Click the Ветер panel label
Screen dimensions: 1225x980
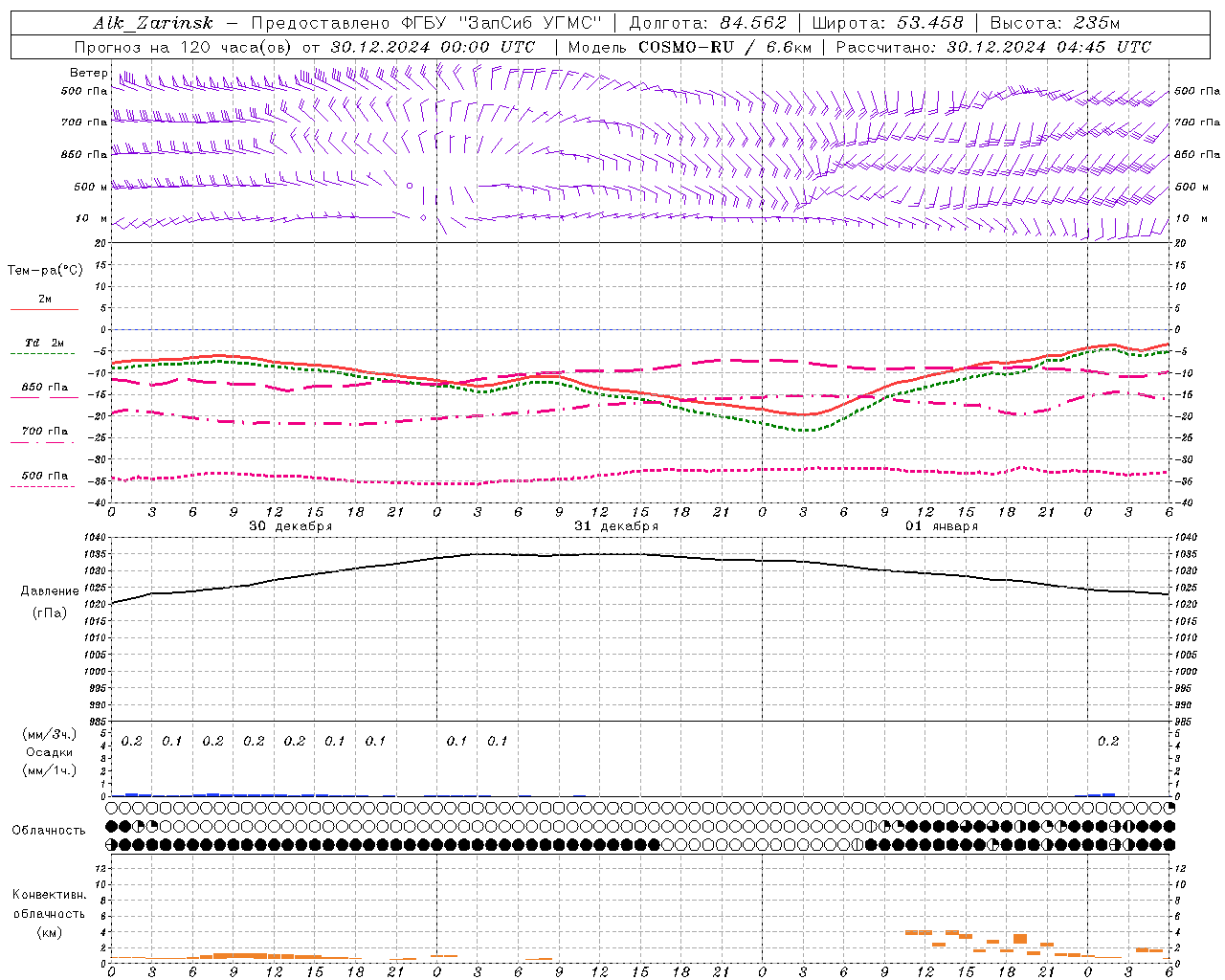pyautogui.click(x=88, y=73)
